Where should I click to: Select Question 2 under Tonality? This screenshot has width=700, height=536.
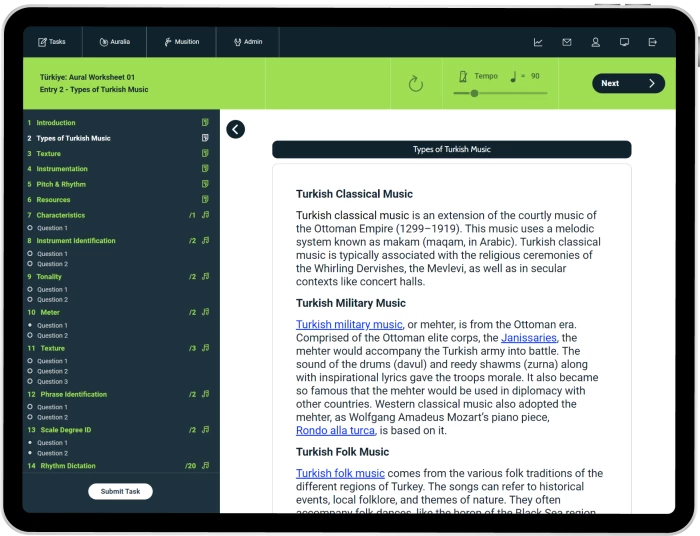[x=52, y=300]
